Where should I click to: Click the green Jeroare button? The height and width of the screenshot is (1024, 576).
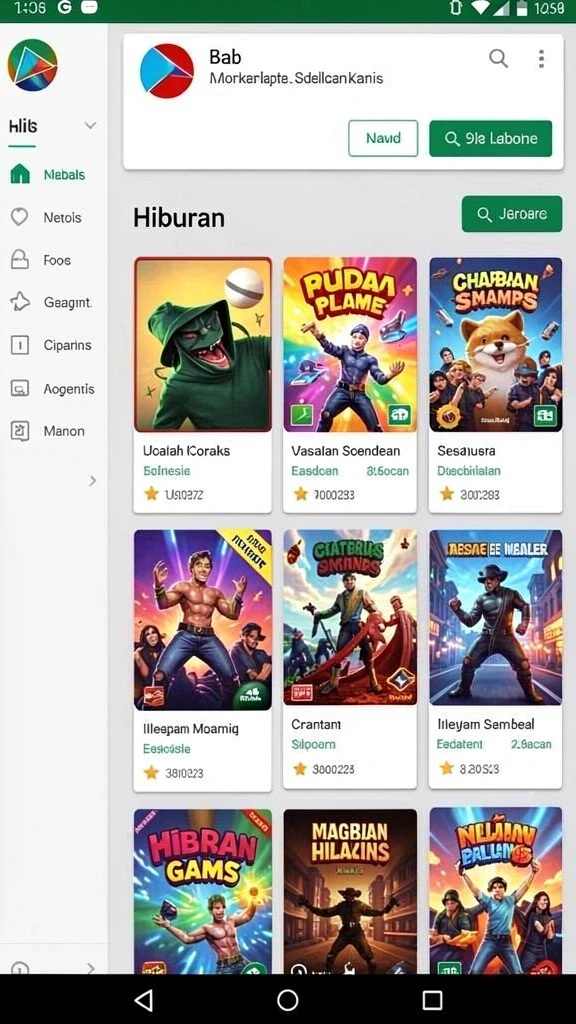point(512,214)
